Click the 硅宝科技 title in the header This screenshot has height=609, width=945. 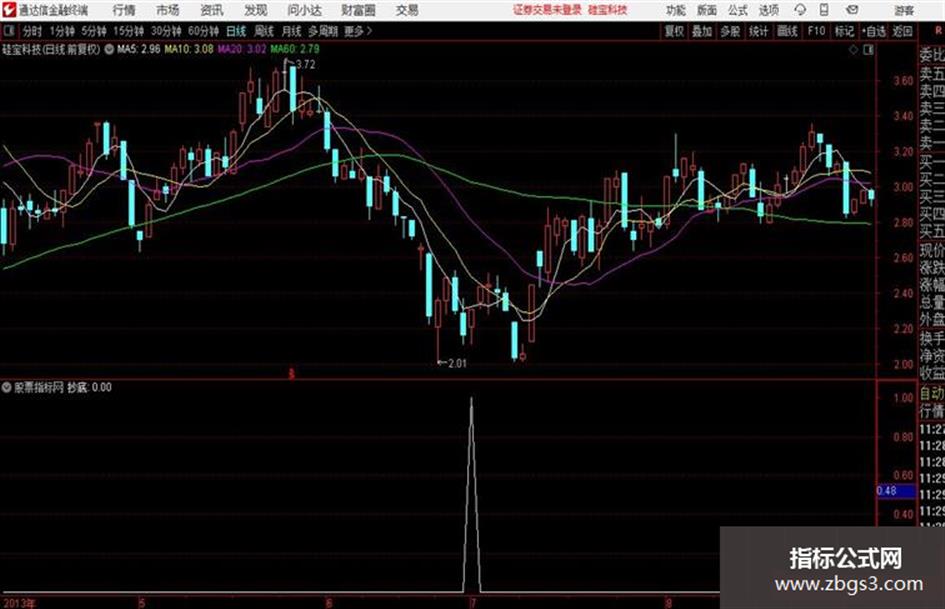pyautogui.click(x=608, y=10)
